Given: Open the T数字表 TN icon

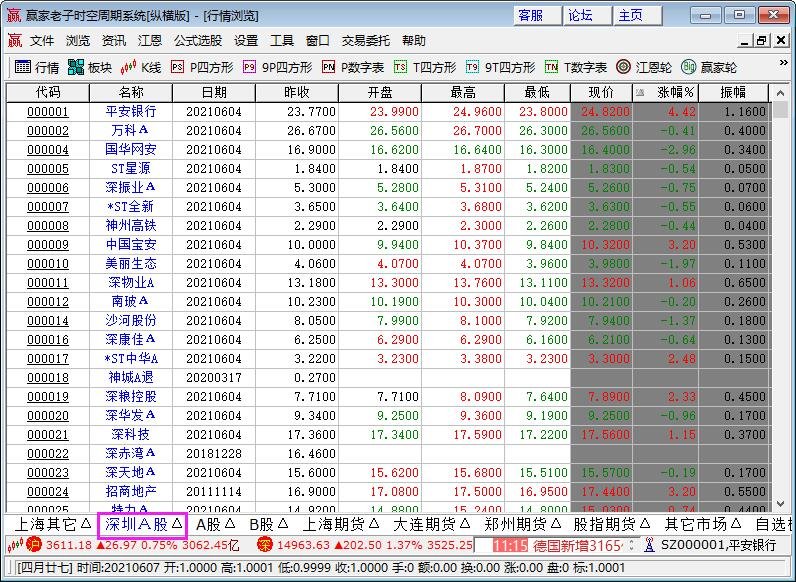Looking at the screenshot, I should [x=551, y=67].
